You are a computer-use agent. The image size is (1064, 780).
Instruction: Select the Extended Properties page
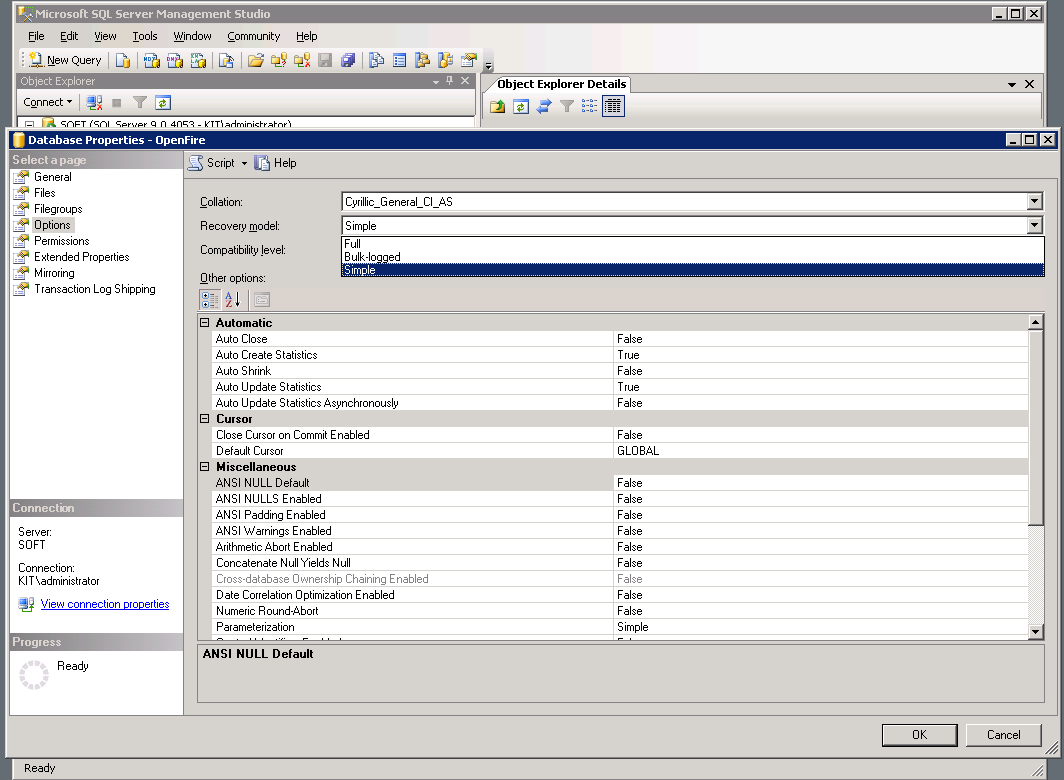(x=81, y=257)
